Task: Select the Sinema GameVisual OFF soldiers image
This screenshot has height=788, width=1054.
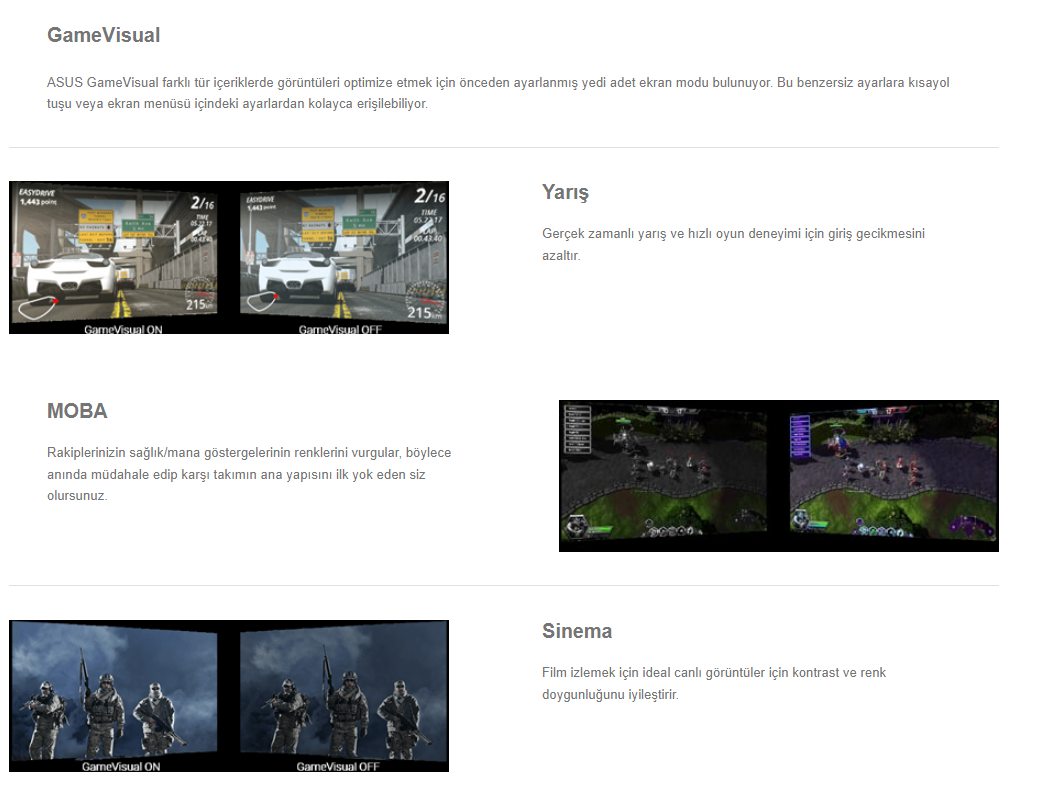Action: tap(342, 692)
